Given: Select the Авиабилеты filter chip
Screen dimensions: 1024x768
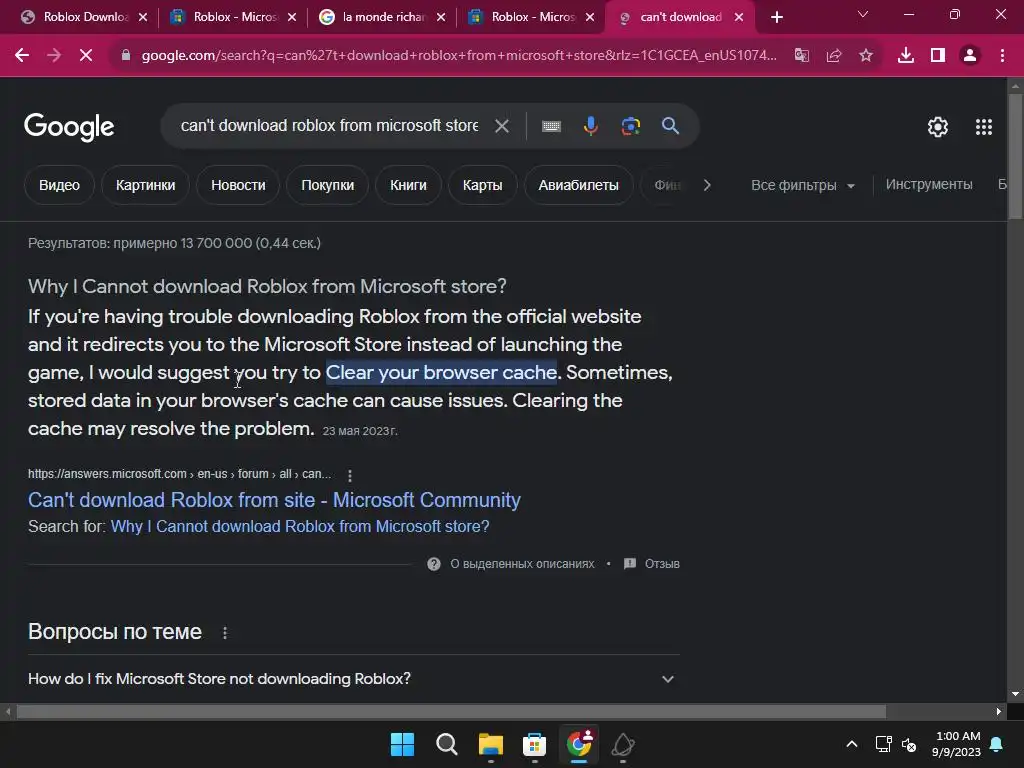Looking at the screenshot, I should pyautogui.click(x=579, y=185).
